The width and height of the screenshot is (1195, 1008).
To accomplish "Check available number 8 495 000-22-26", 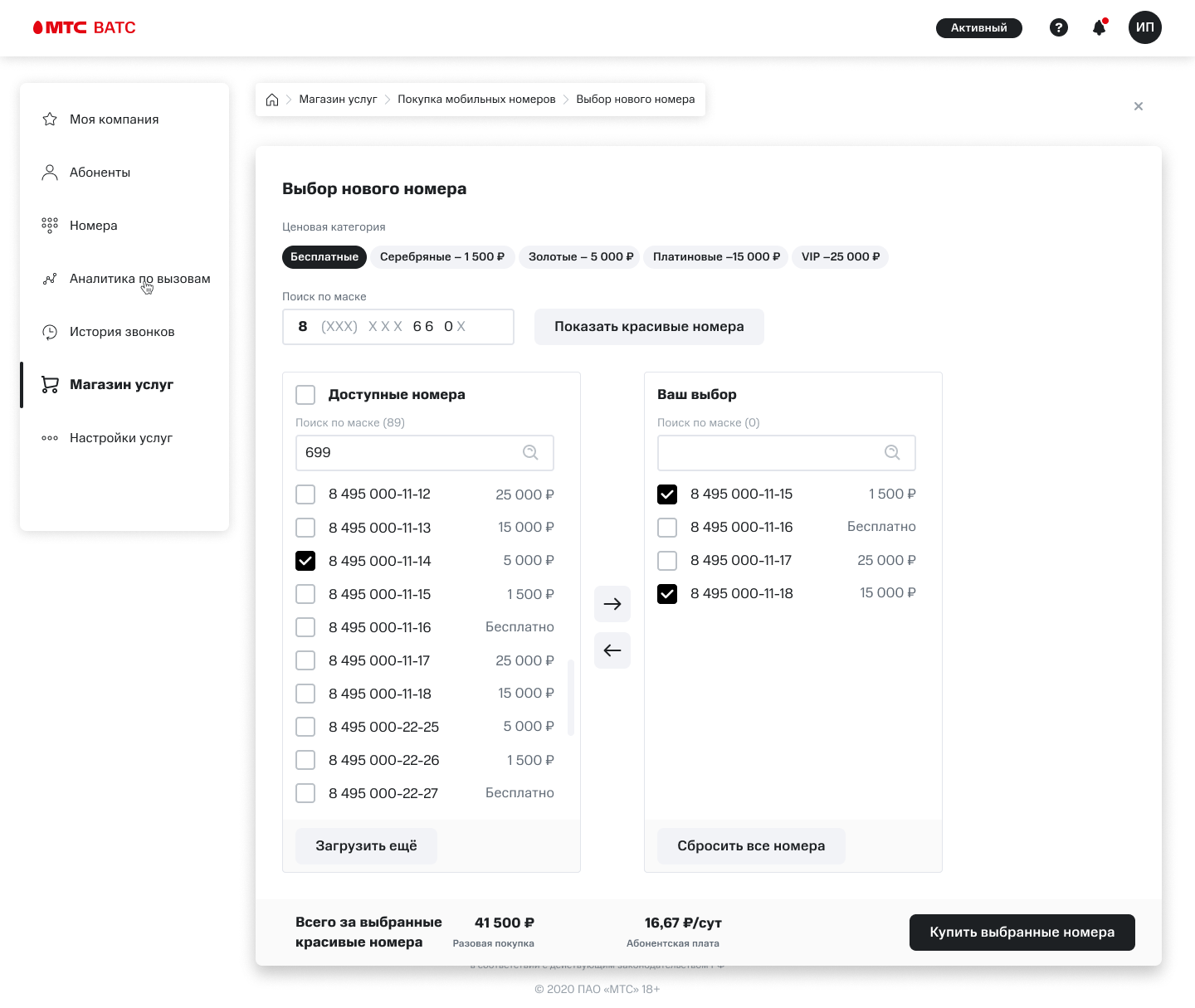I will pyautogui.click(x=305, y=760).
